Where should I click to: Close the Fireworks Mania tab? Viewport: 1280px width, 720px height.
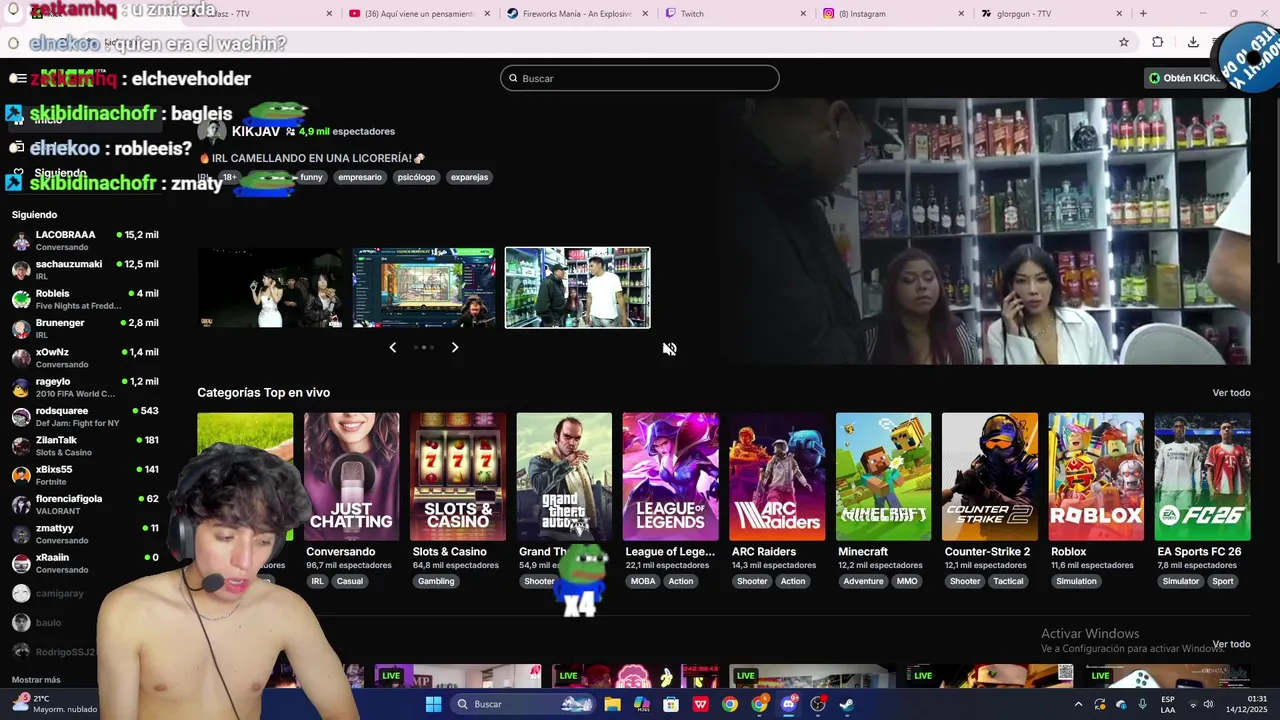point(645,14)
